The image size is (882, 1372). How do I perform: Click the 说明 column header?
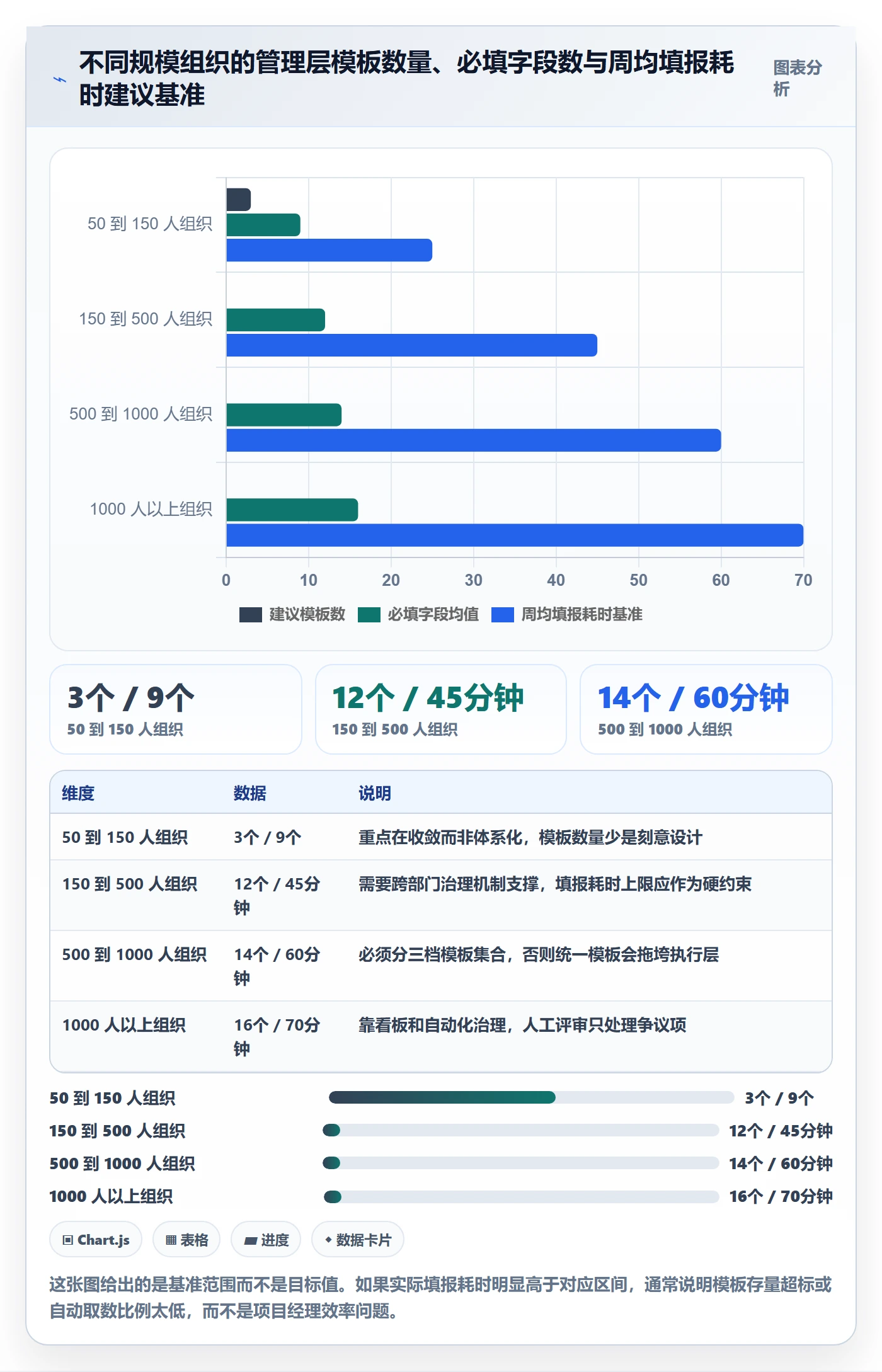(x=375, y=793)
